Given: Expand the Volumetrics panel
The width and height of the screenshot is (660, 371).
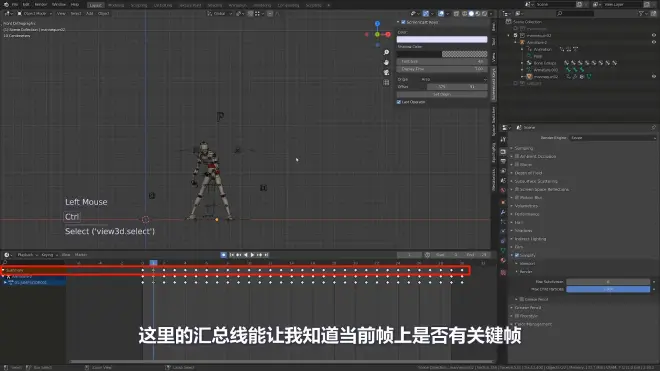Looking at the screenshot, I should pos(526,206).
